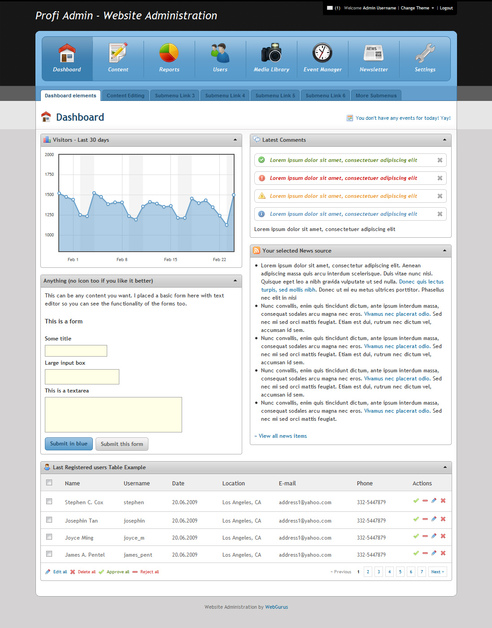Click the Submit in blue button
This screenshot has width=492, height=628.
[x=69, y=444]
